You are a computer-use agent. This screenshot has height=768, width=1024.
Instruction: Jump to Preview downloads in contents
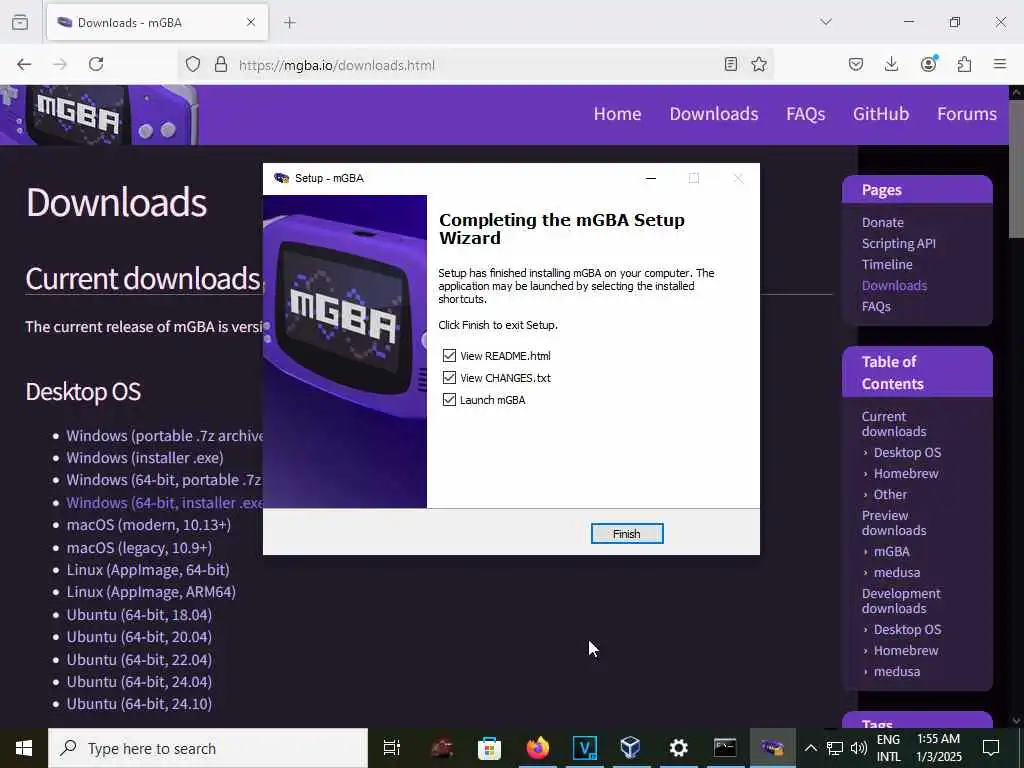point(893,523)
